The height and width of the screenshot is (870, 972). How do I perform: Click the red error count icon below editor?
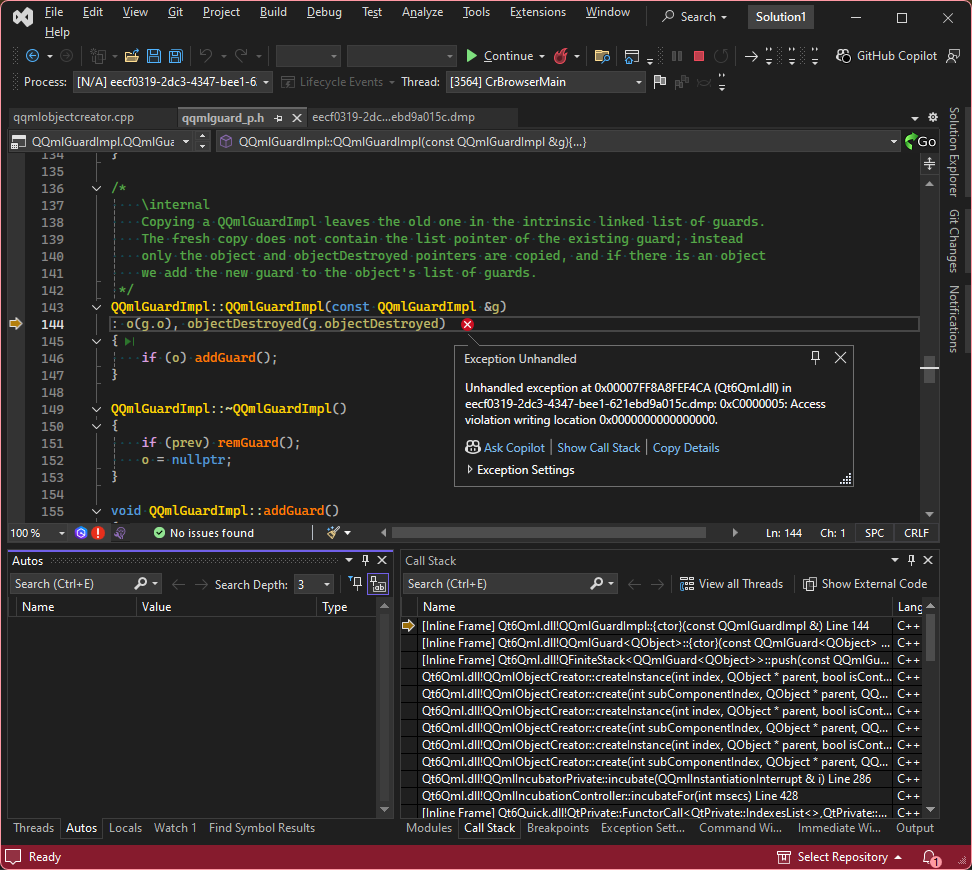pos(98,533)
